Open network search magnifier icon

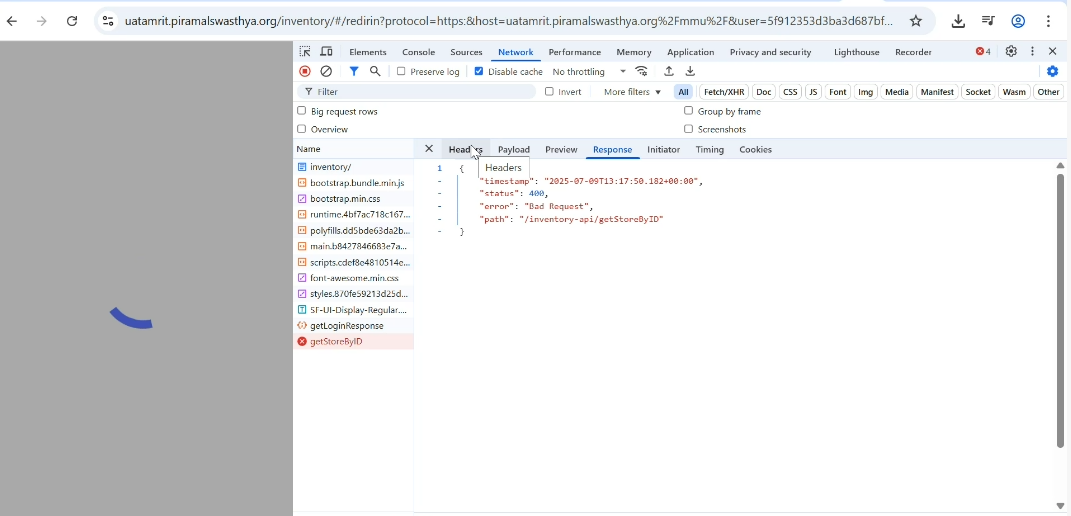(375, 71)
